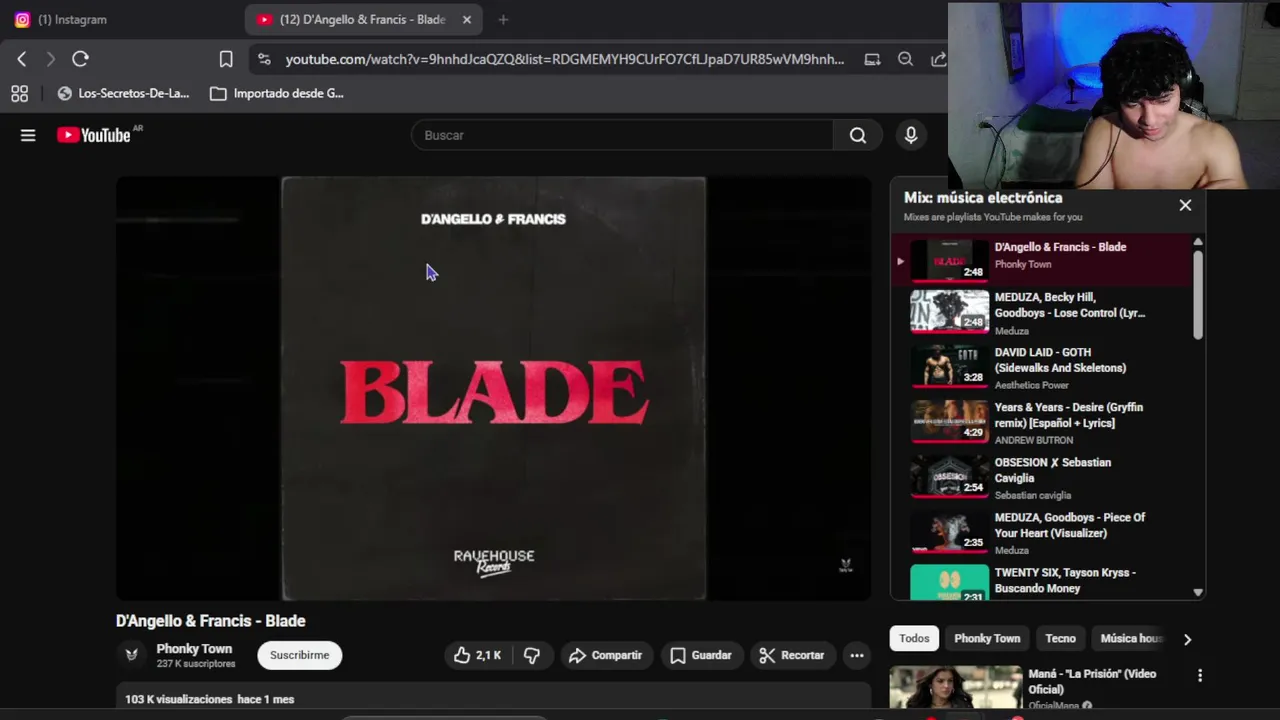Click the Suscribirme button
Screen dimensions: 1280x720
coord(299,655)
